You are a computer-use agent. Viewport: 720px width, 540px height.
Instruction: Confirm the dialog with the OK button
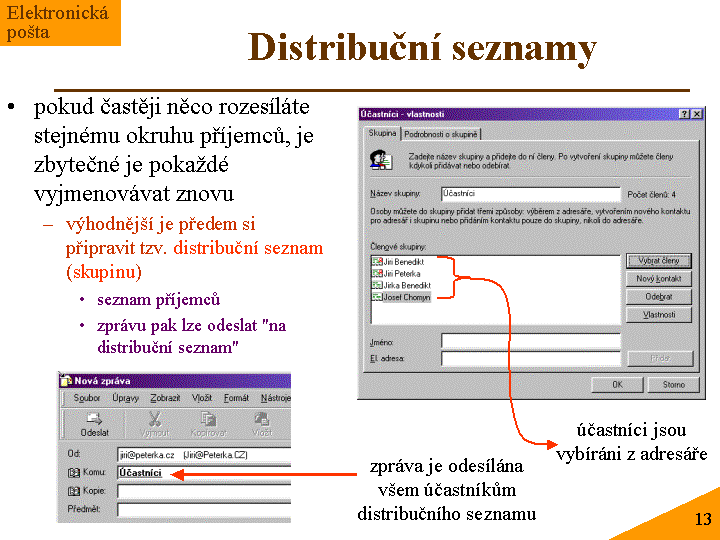click(x=617, y=384)
